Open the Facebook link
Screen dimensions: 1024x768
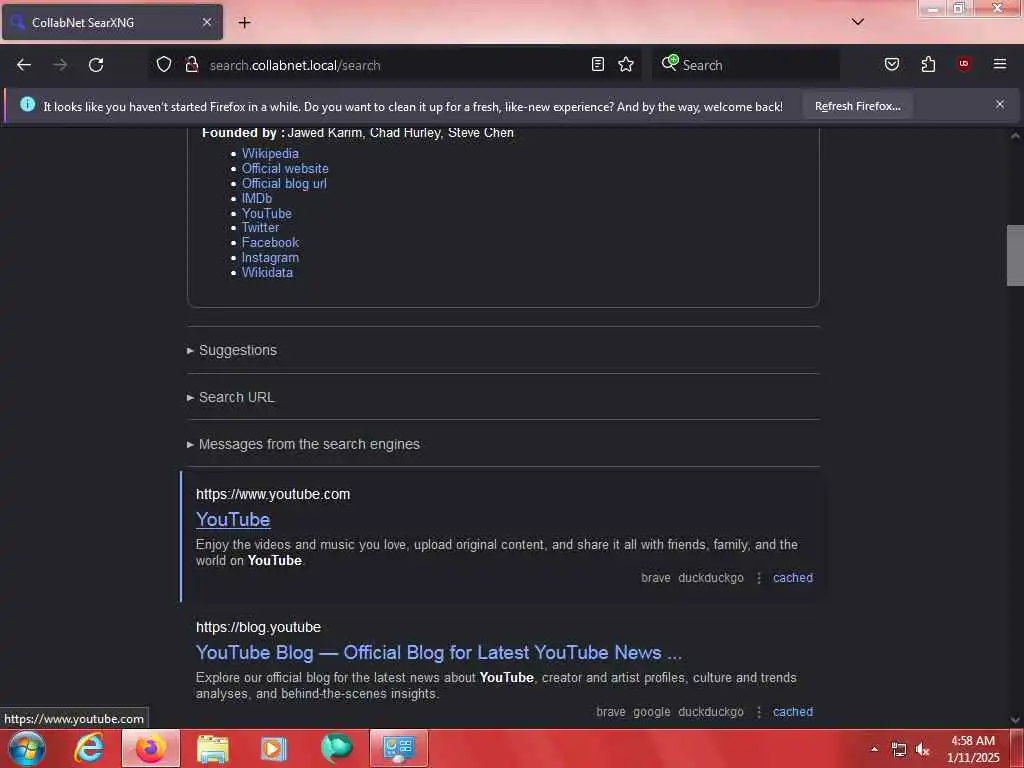click(x=270, y=243)
